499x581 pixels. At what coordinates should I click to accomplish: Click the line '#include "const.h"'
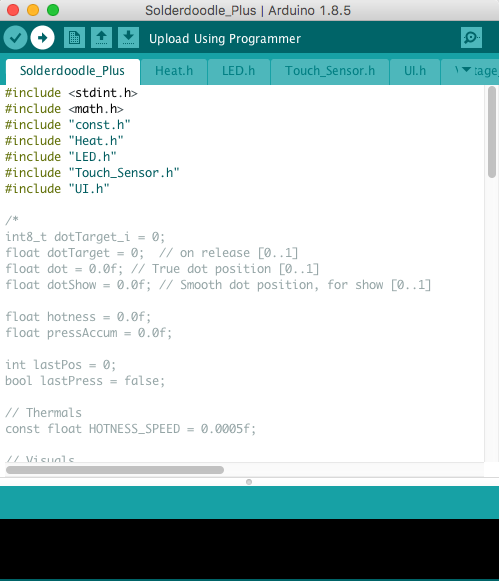coord(68,124)
